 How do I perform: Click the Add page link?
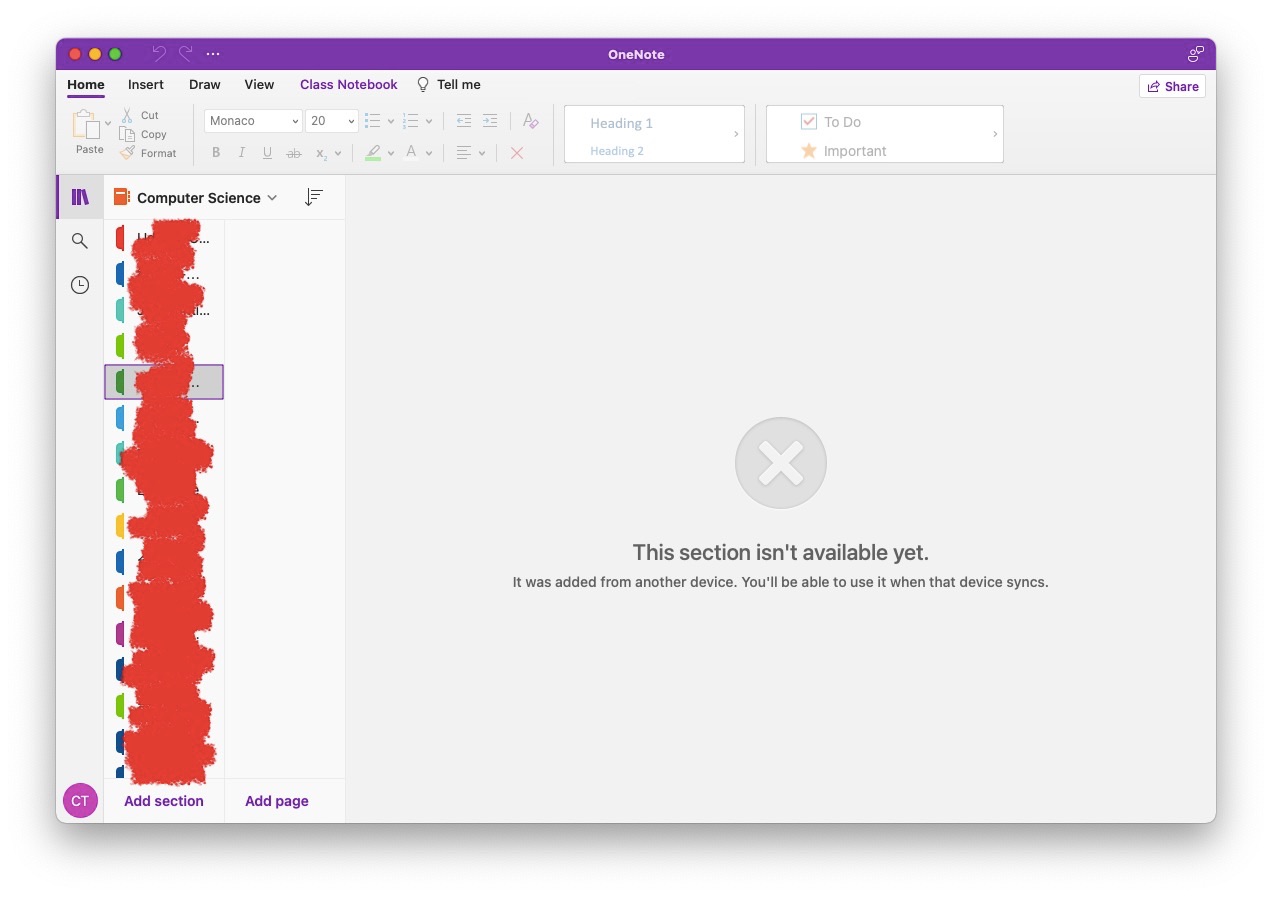coord(277,801)
